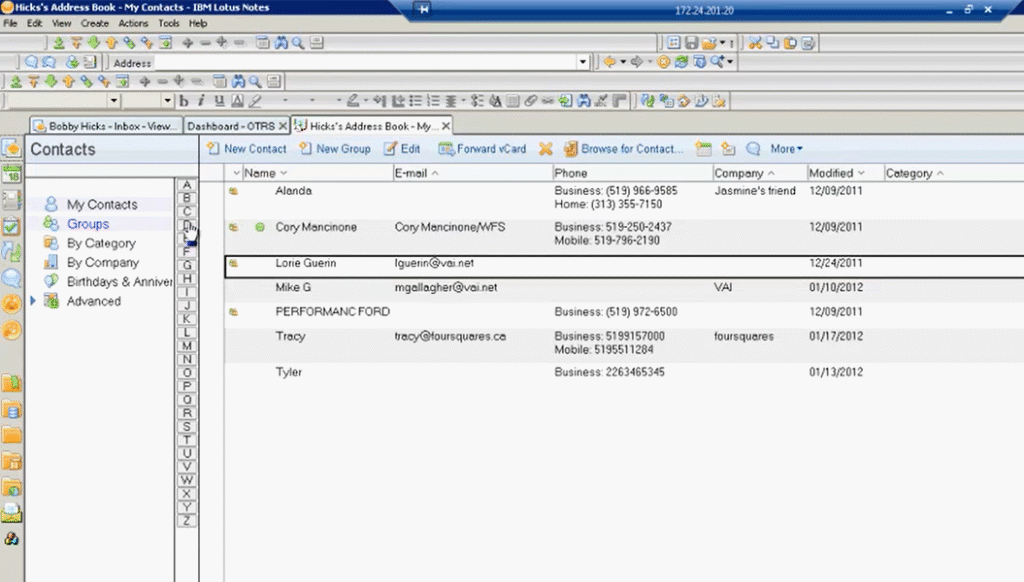The image size is (1024, 582).
Task: Open the By Company view
Action: point(103,263)
